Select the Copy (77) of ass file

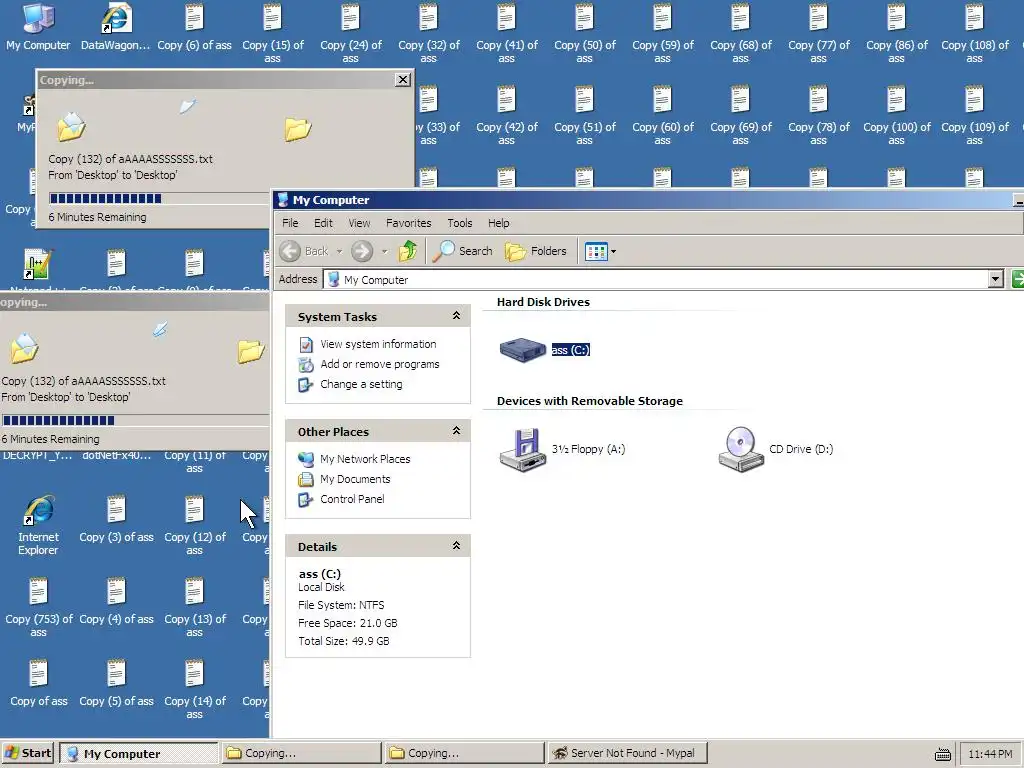click(818, 33)
